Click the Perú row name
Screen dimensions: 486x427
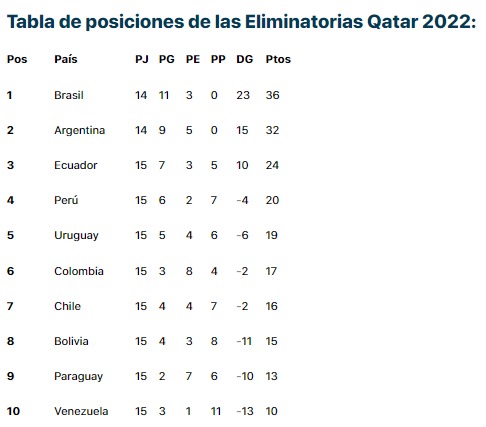66,200
